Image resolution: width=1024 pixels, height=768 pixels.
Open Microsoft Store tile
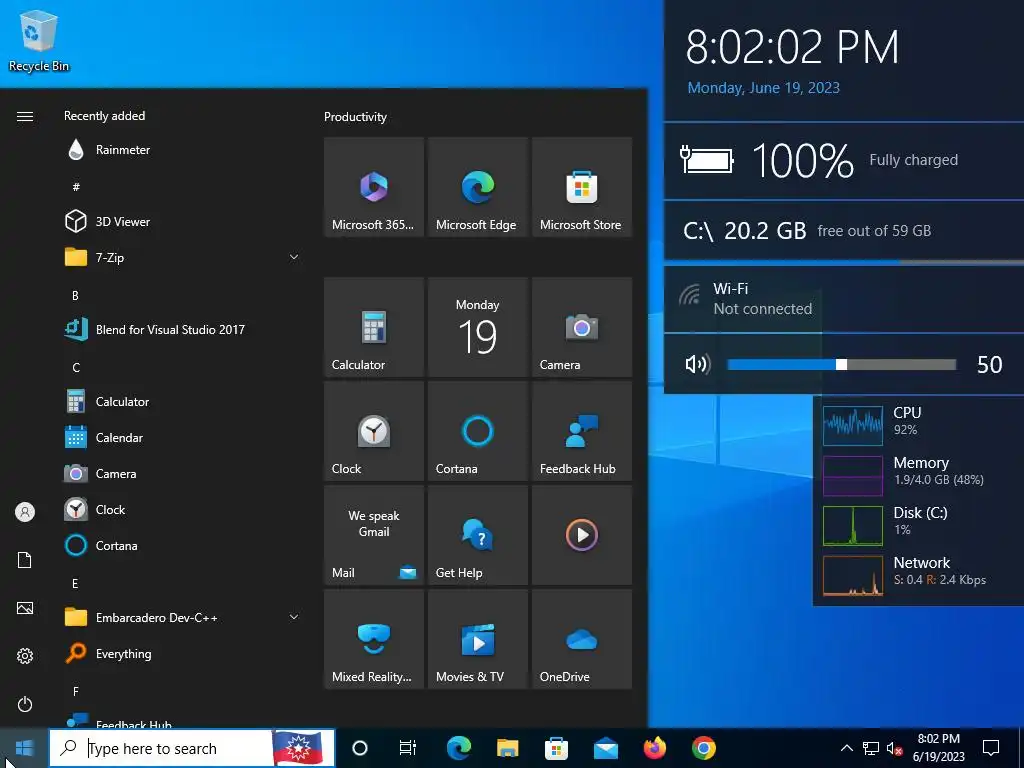[582, 187]
